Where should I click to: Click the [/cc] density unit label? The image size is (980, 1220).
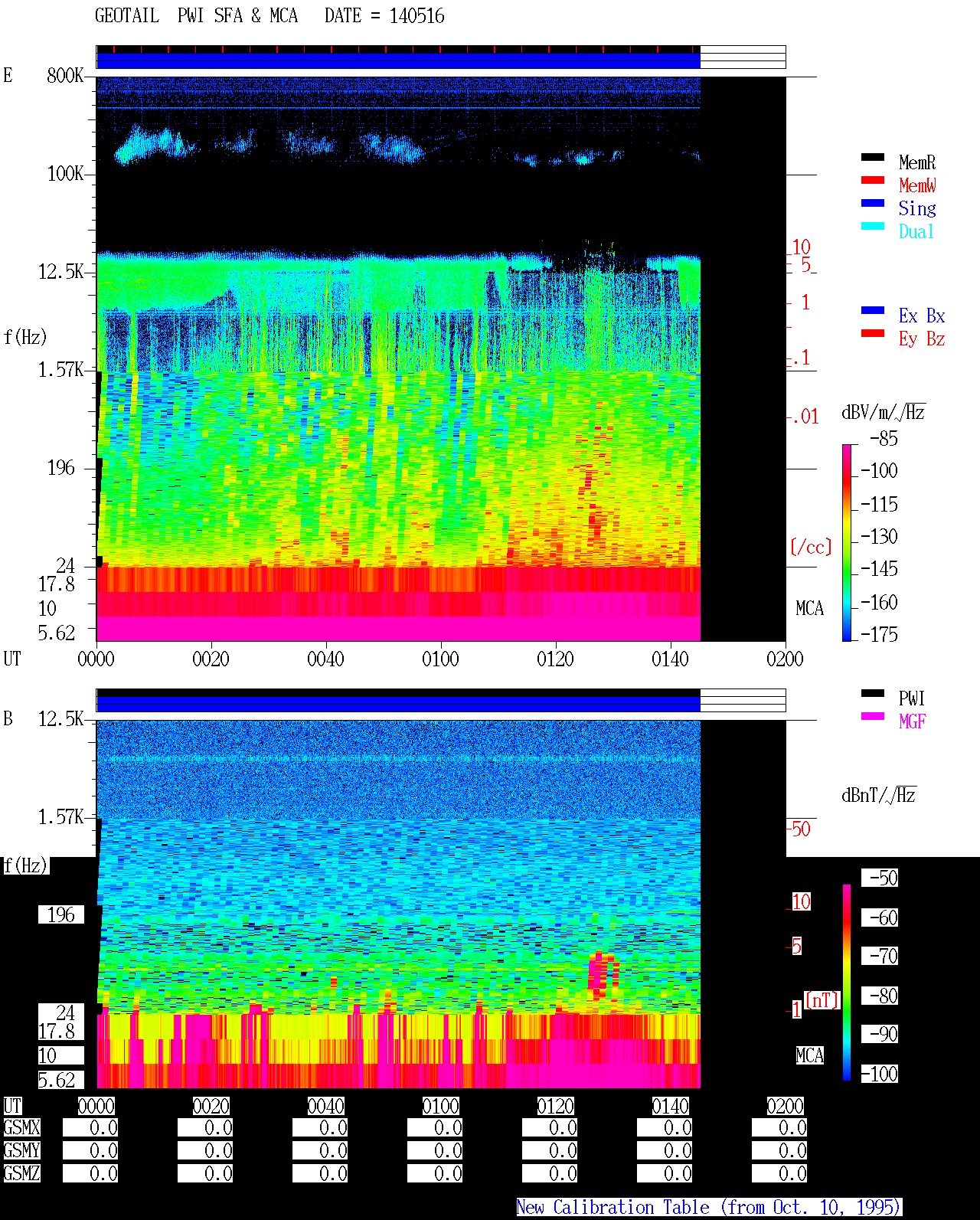click(x=811, y=547)
